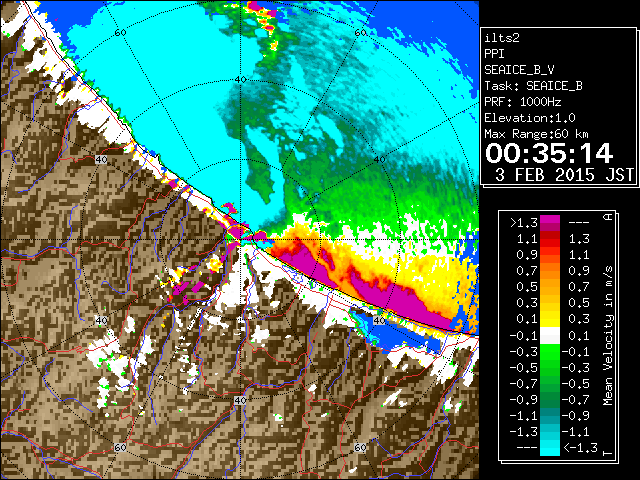Select the Elevation:1.0 line
The height and width of the screenshot is (480, 640).
530,118
